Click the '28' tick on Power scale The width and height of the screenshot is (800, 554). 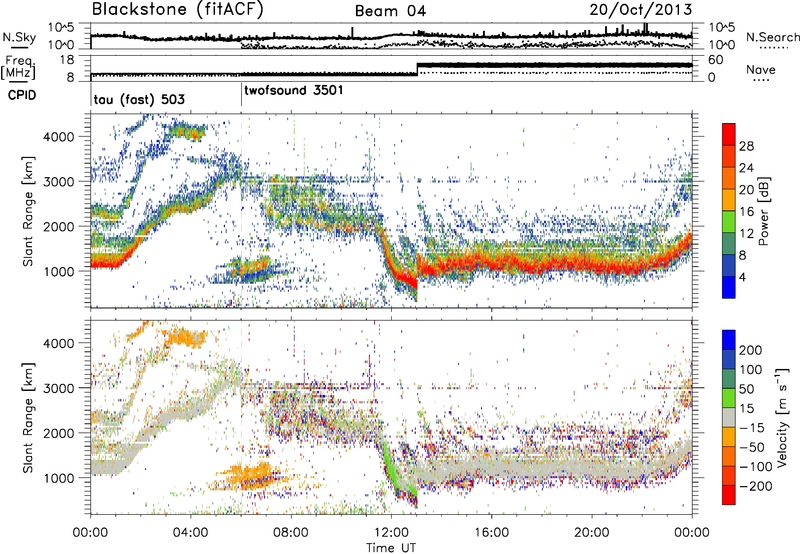[746, 146]
